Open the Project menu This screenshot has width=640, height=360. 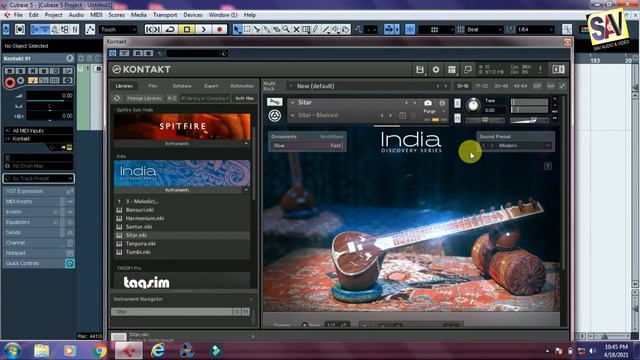53,15
